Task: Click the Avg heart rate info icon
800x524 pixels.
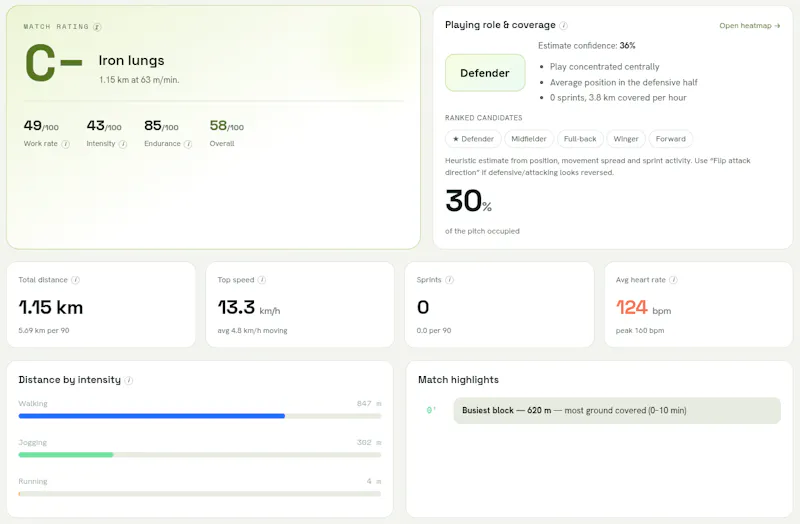Action: (673, 280)
